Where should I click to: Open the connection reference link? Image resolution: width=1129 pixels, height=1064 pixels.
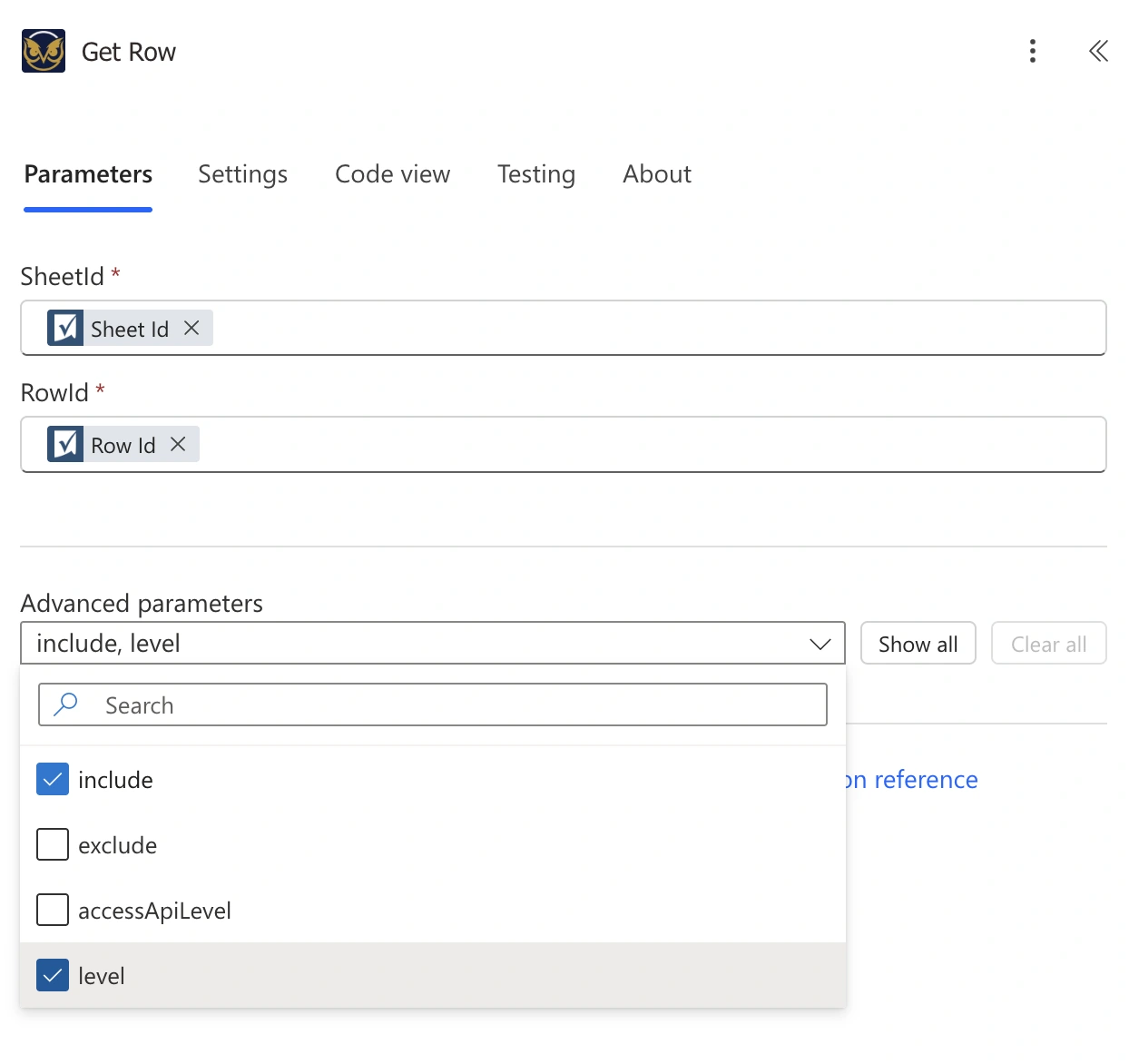click(912, 780)
